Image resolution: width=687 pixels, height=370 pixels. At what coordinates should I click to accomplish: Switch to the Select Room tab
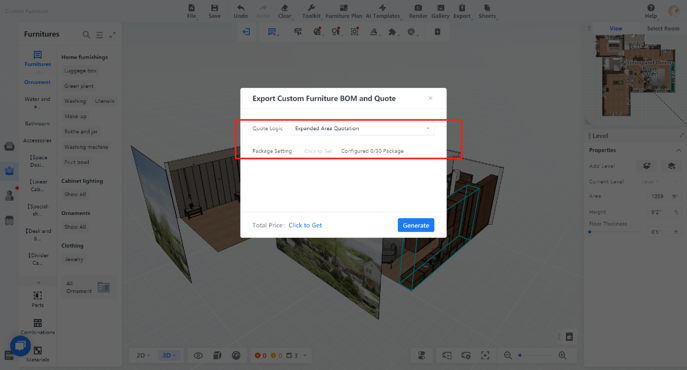coord(663,28)
